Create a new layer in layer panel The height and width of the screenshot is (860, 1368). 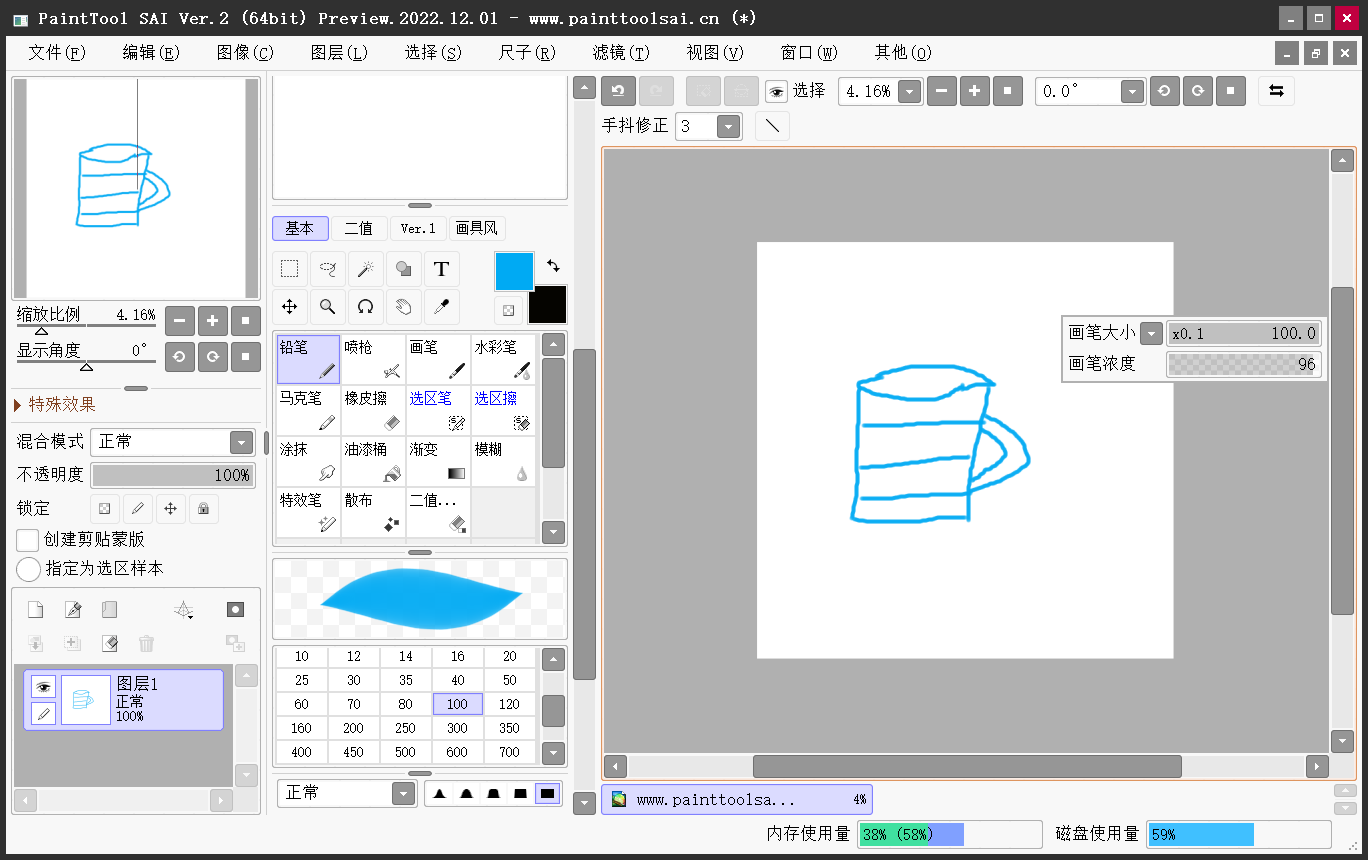[x=35, y=609]
